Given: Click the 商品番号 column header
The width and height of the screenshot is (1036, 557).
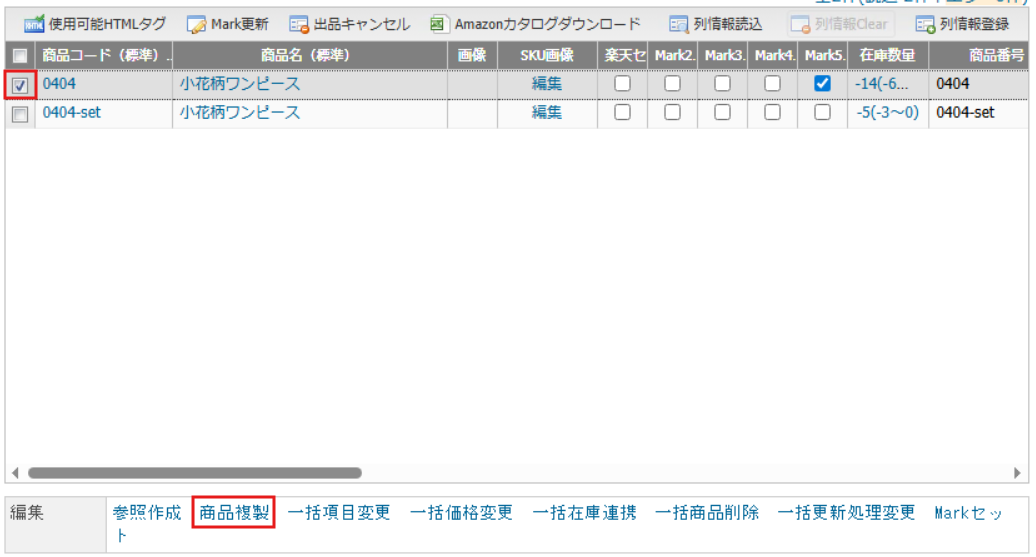Looking at the screenshot, I should 979,56.
